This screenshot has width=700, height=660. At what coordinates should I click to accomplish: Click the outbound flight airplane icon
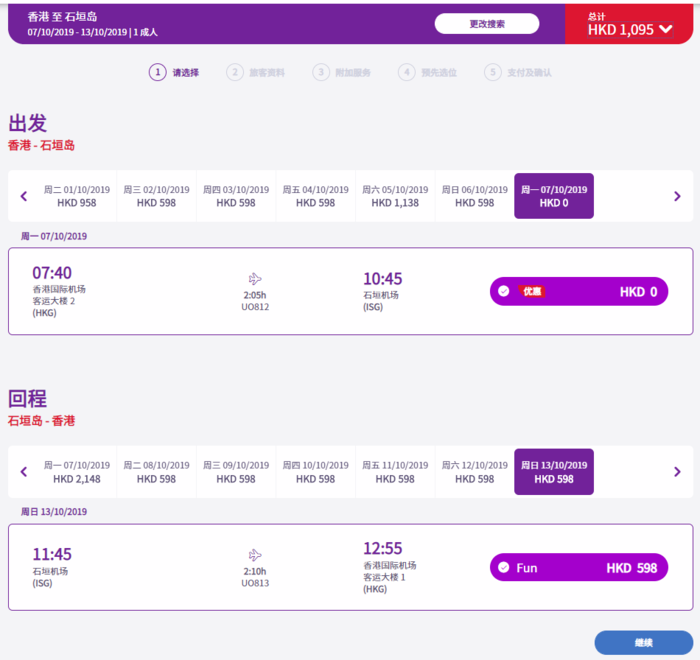255,279
